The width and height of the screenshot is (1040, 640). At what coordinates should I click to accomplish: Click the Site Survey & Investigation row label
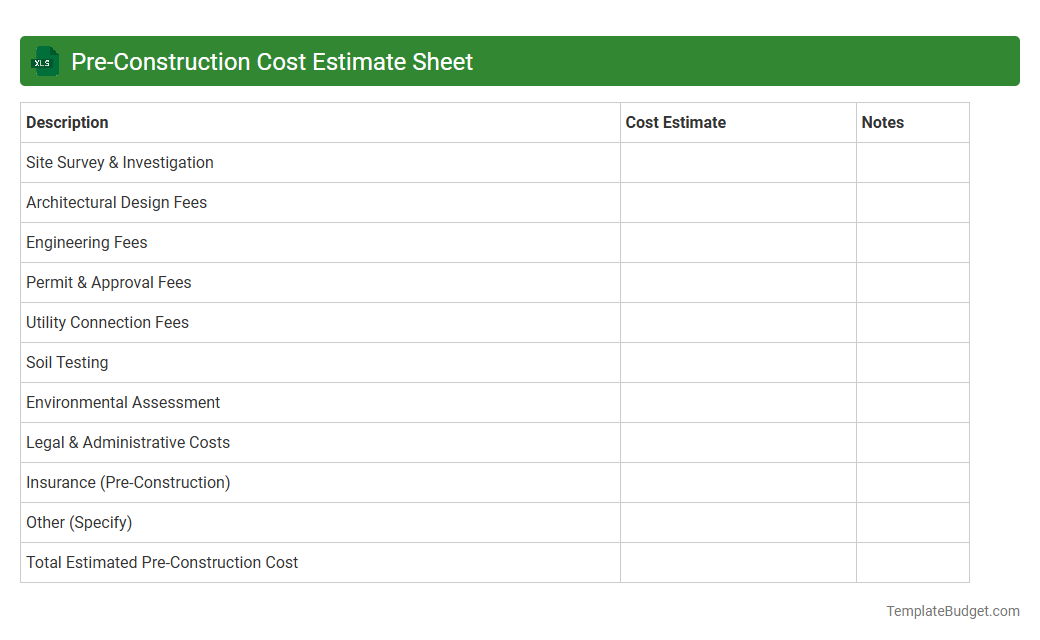point(119,162)
